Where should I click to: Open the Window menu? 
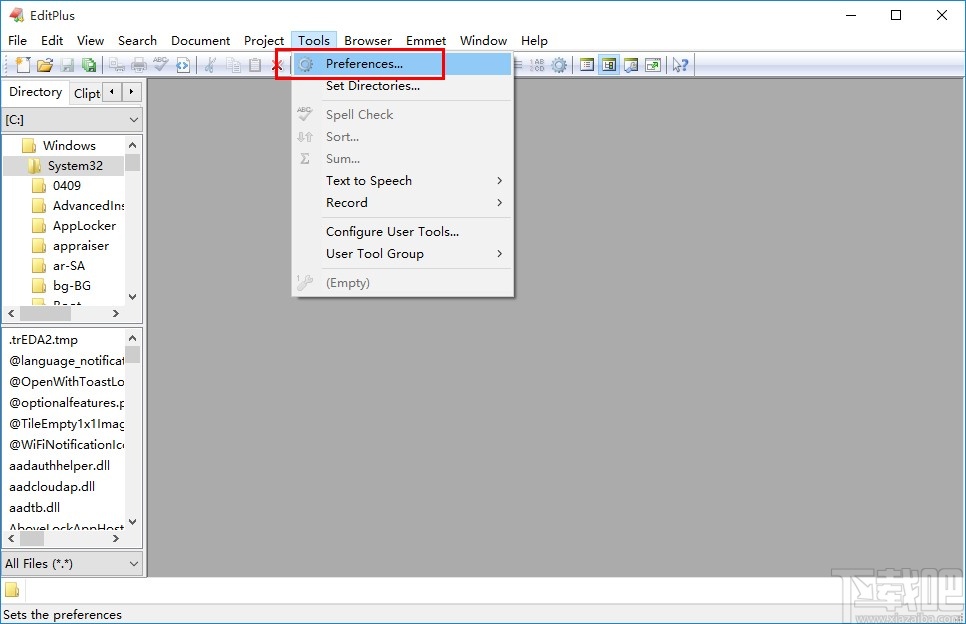coord(484,41)
